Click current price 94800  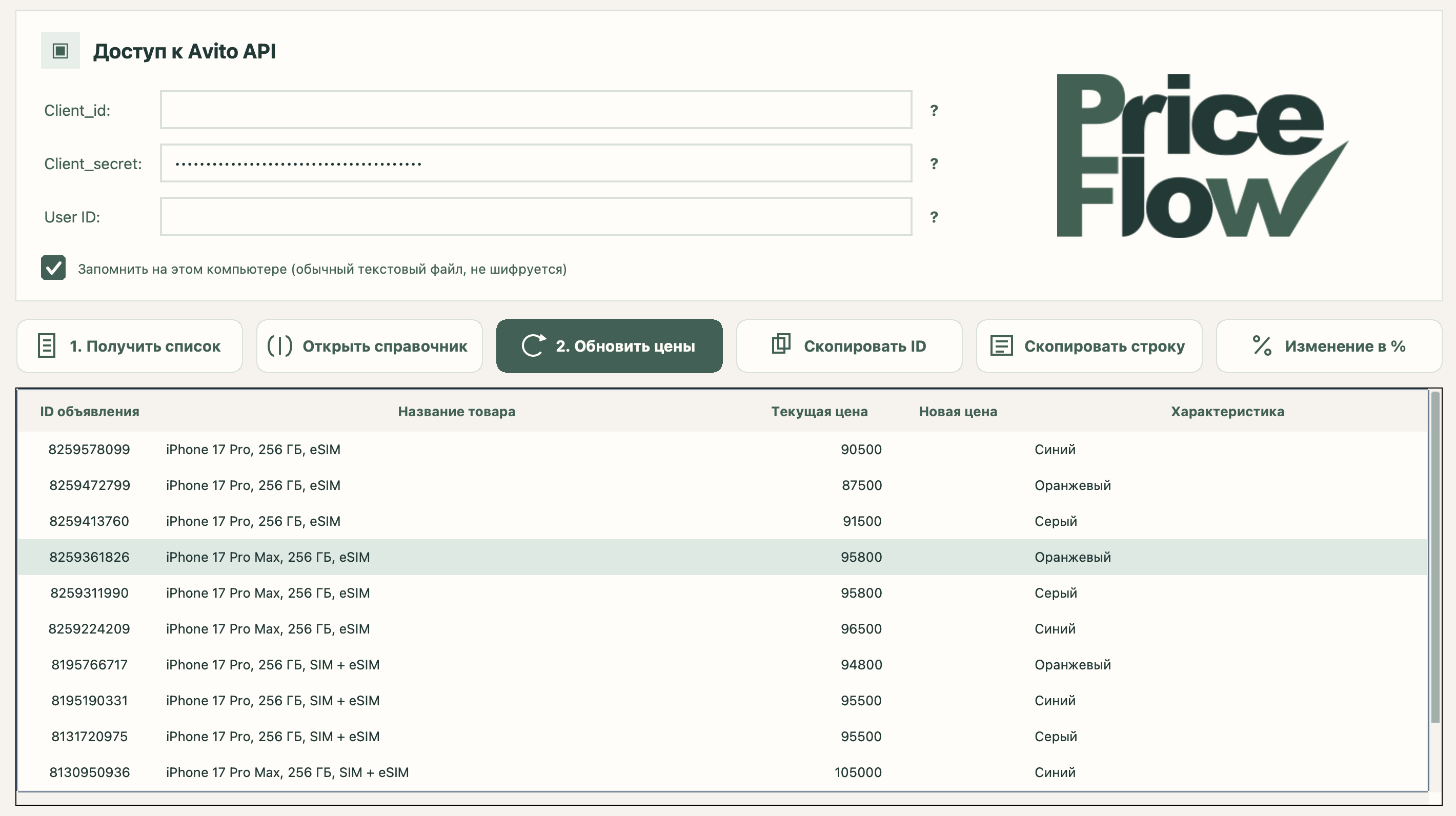(x=861, y=665)
